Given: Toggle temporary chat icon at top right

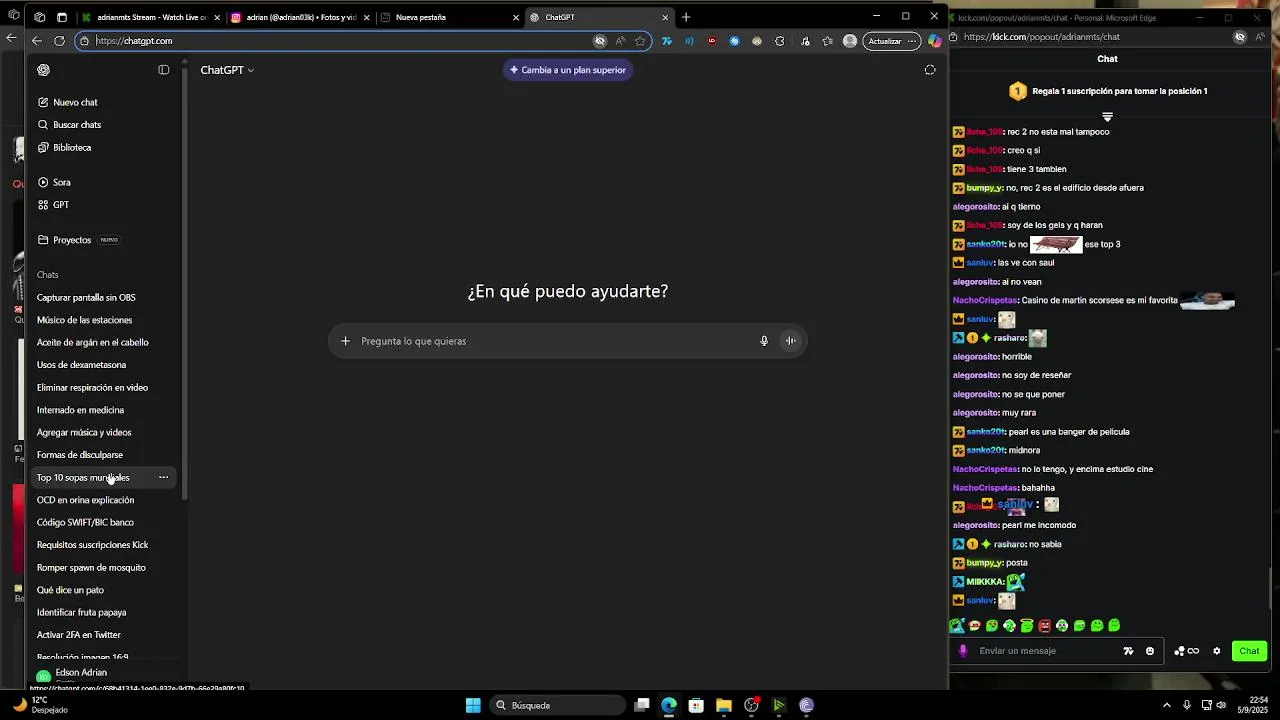Looking at the screenshot, I should click(930, 70).
